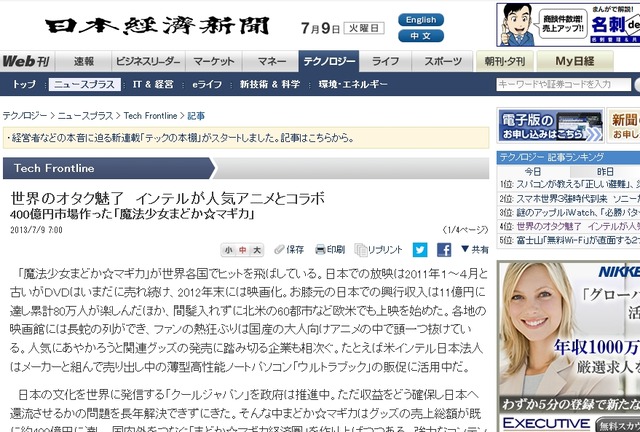The width and height of the screenshot is (640, 432).
Task: Open the Web刊 tab
Action: pos(27,61)
